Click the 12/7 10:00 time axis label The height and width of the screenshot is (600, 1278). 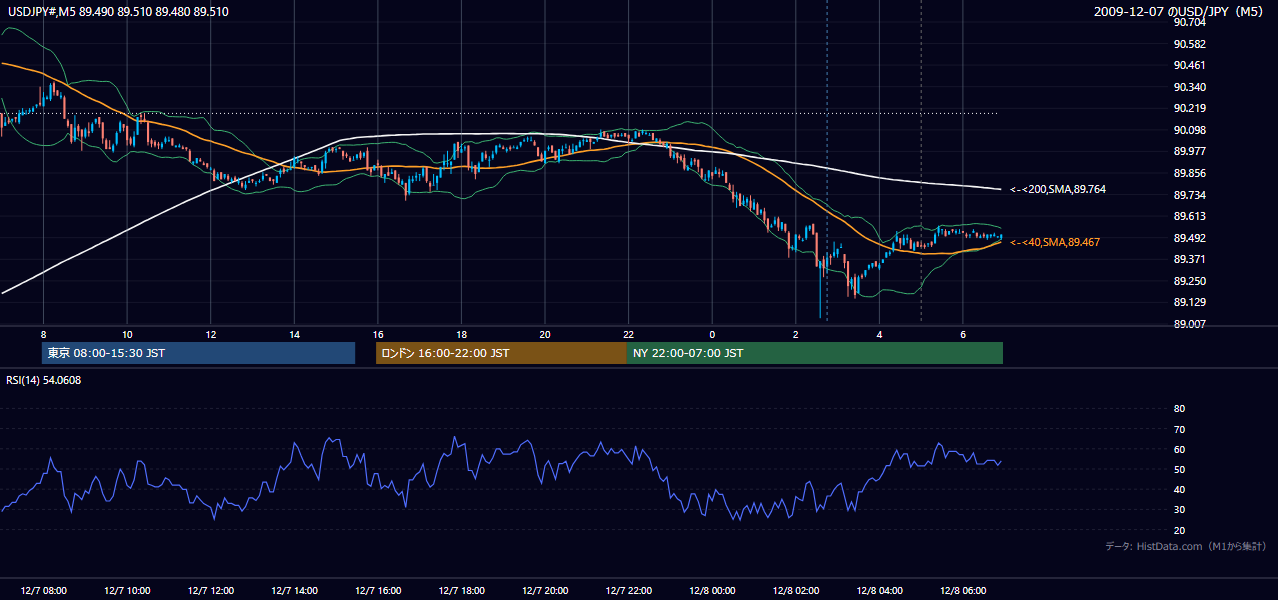126,590
